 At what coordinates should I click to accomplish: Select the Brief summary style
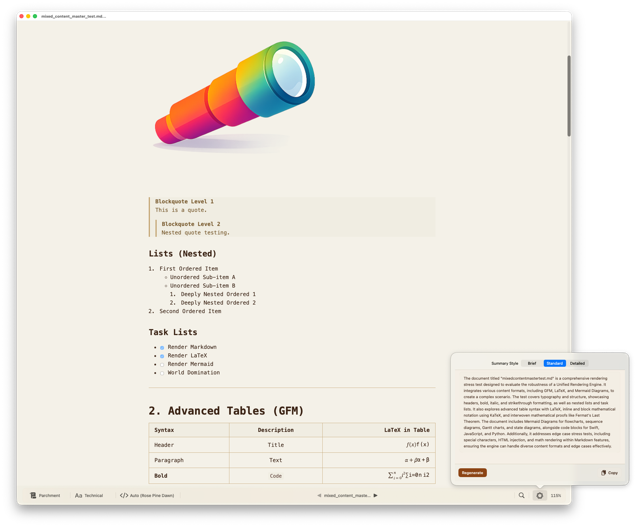pos(532,363)
